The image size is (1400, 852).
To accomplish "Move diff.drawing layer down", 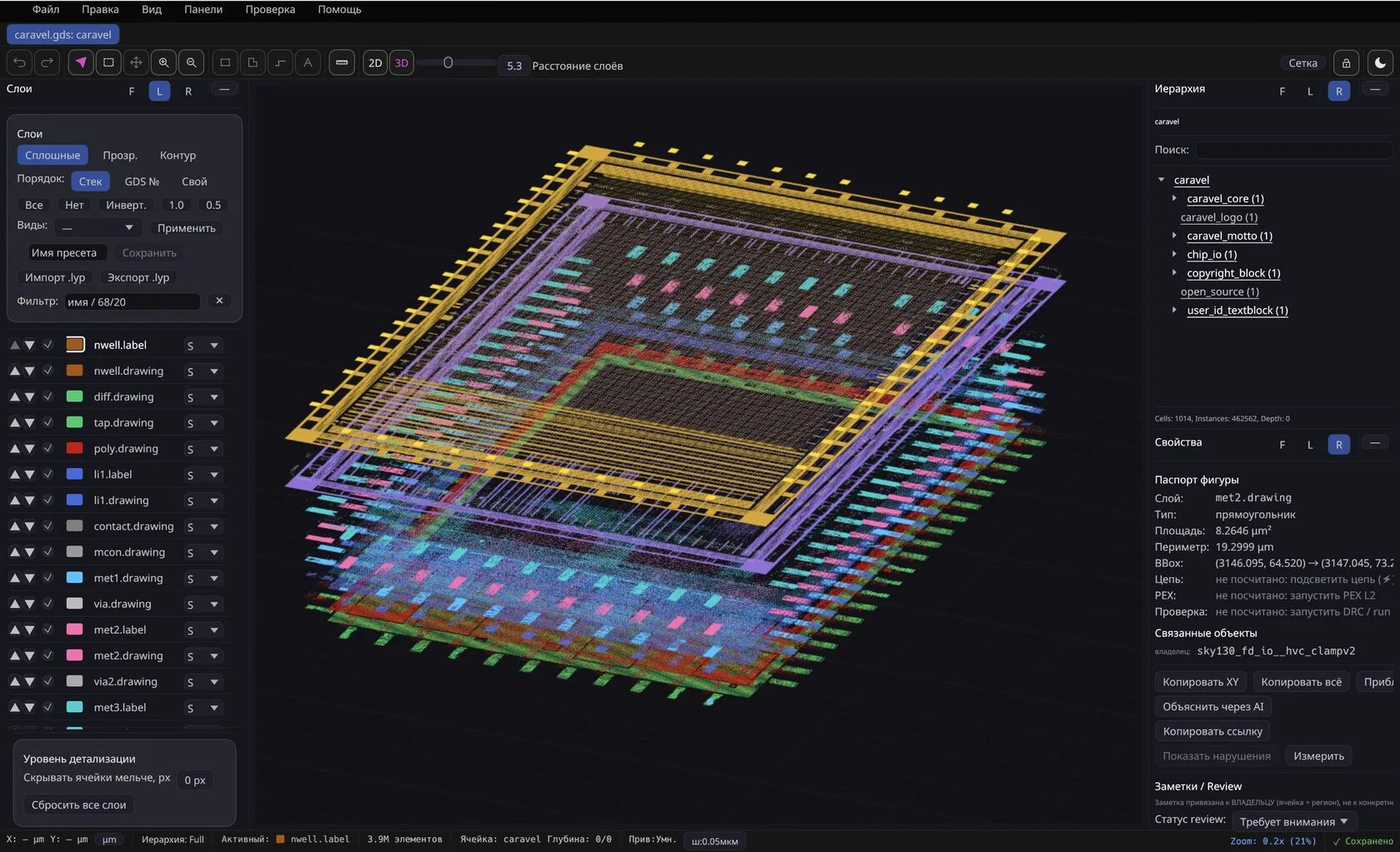I will click(x=29, y=397).
